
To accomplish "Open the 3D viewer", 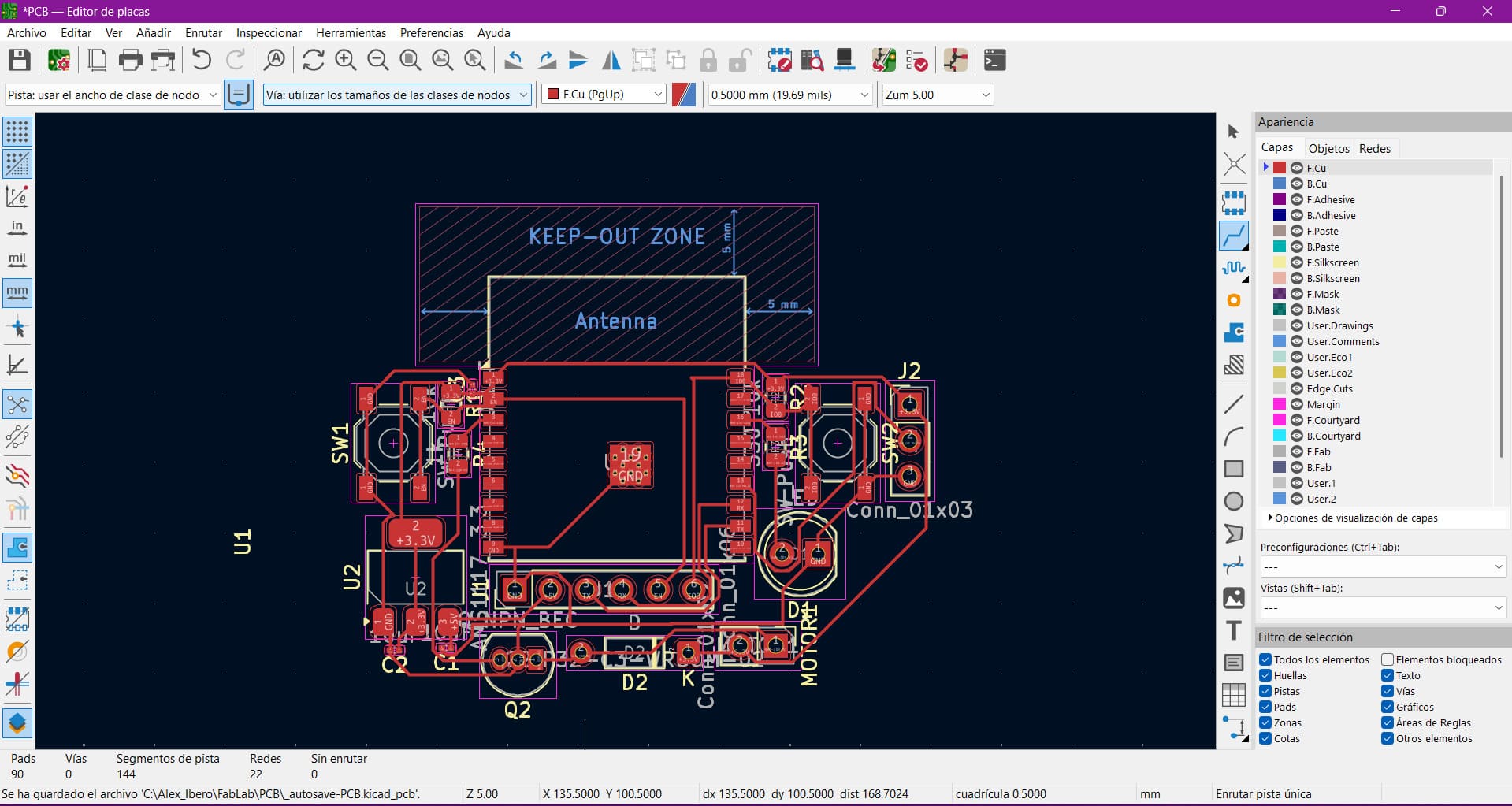I will click(845, 60).
